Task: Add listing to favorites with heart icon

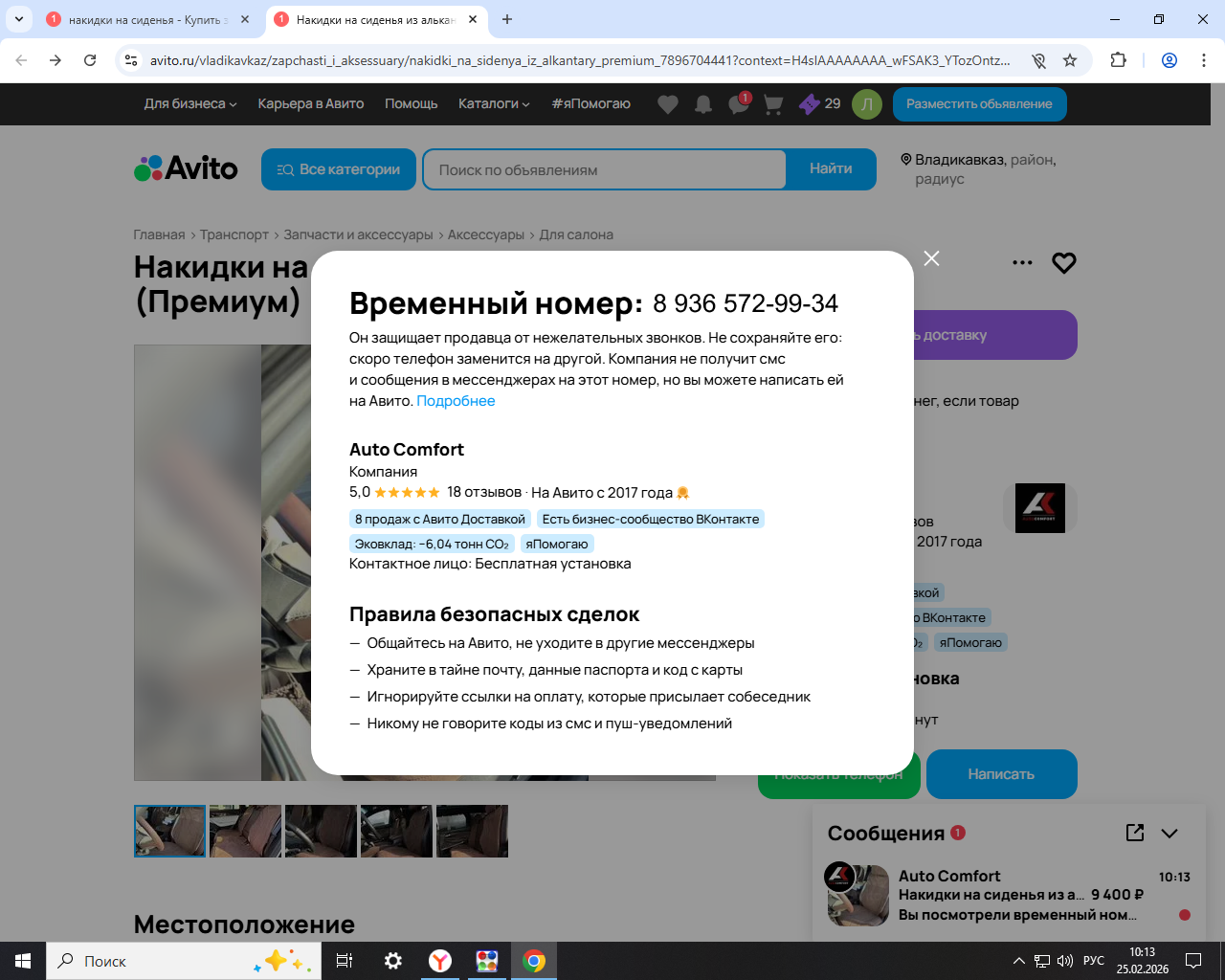Action: tap(1064, 262)
